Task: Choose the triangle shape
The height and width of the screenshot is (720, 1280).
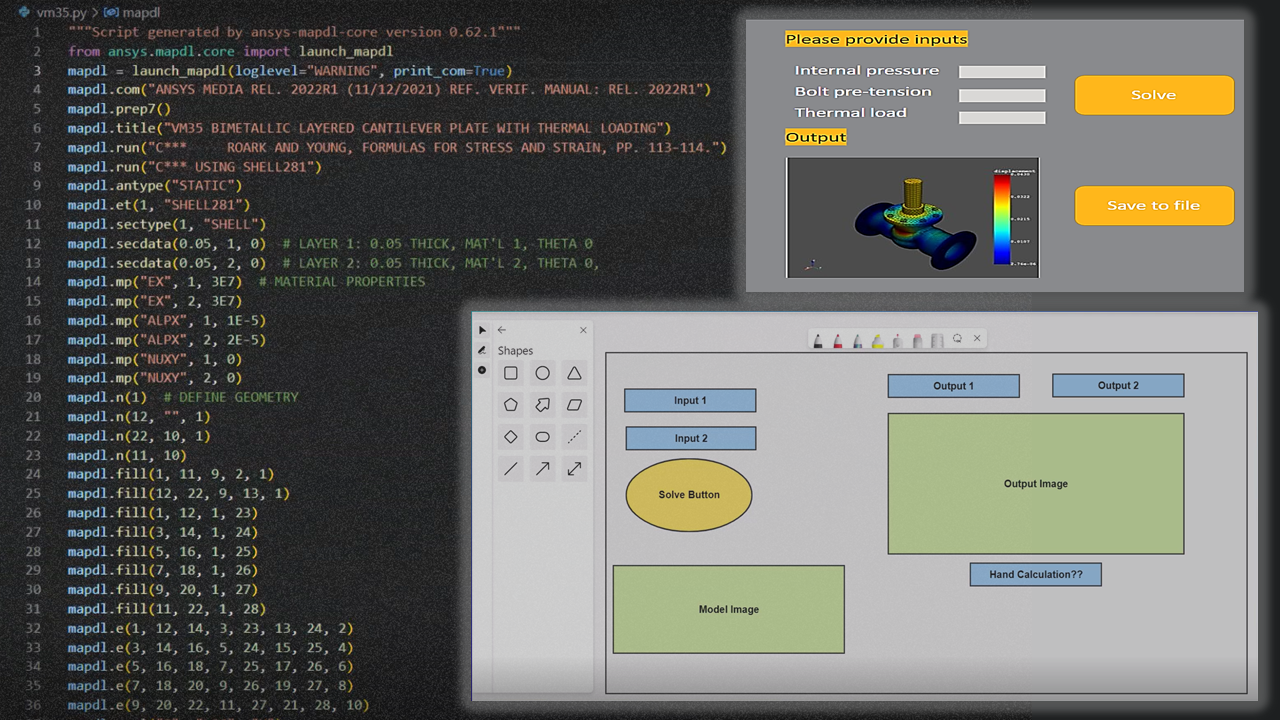Action: click(574, 374)
